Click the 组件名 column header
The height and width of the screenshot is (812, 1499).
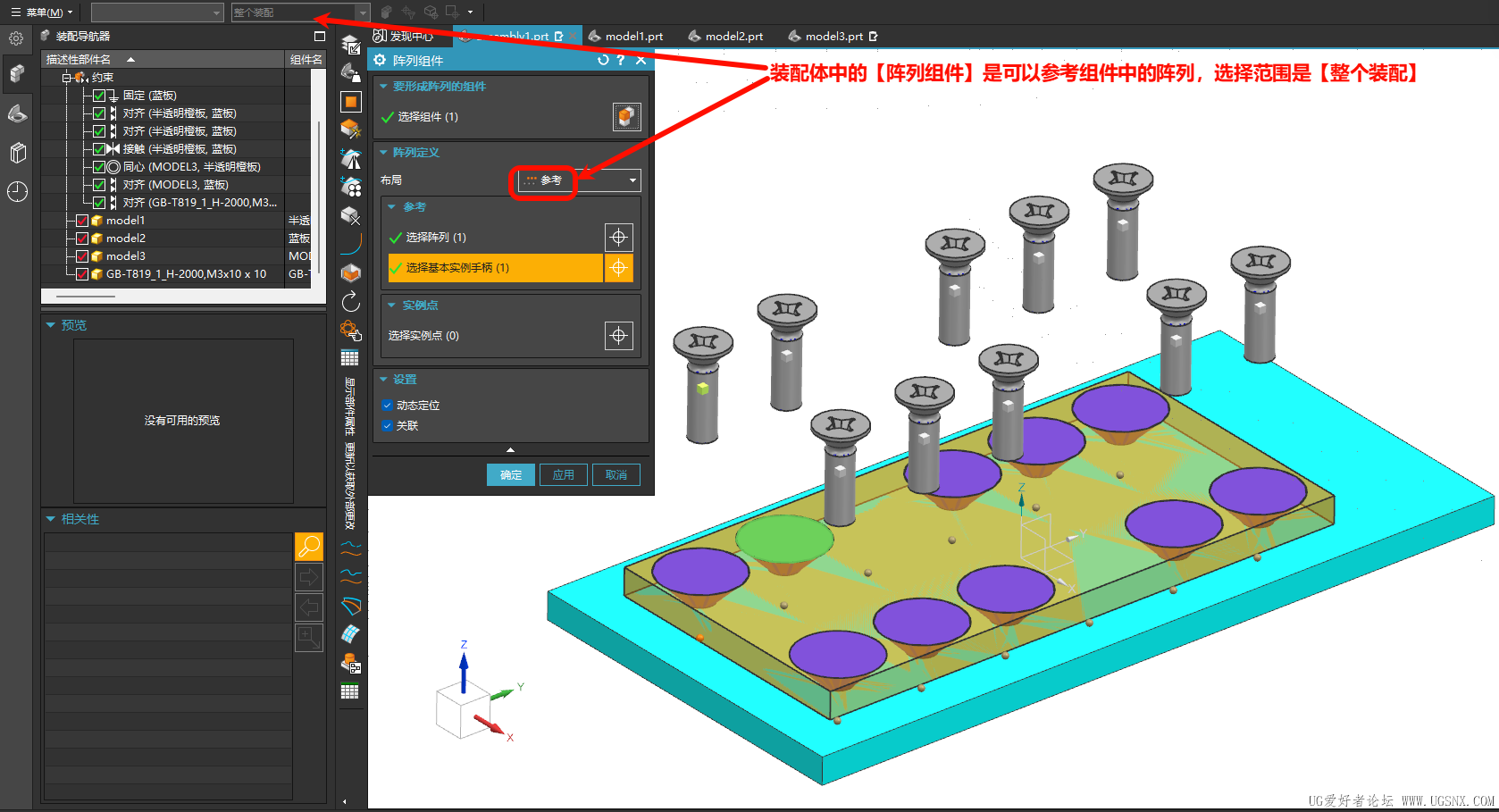306,59
